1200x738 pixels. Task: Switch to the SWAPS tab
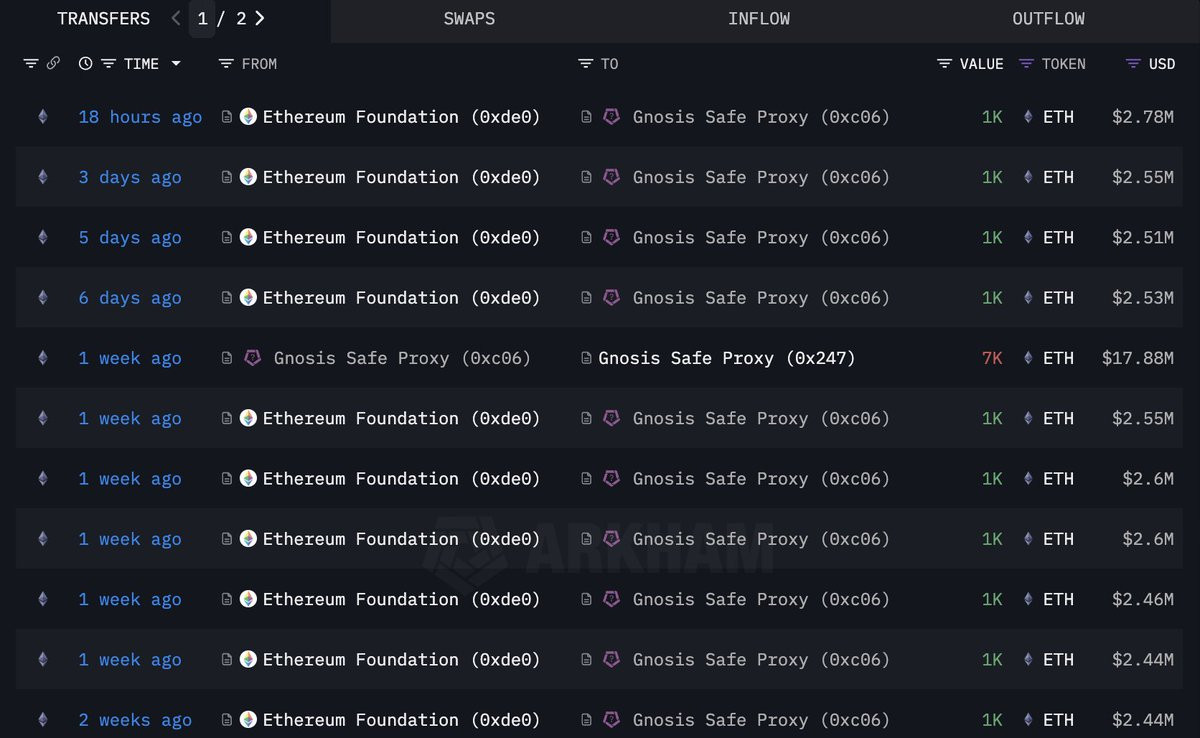click(x=469, y=19)
